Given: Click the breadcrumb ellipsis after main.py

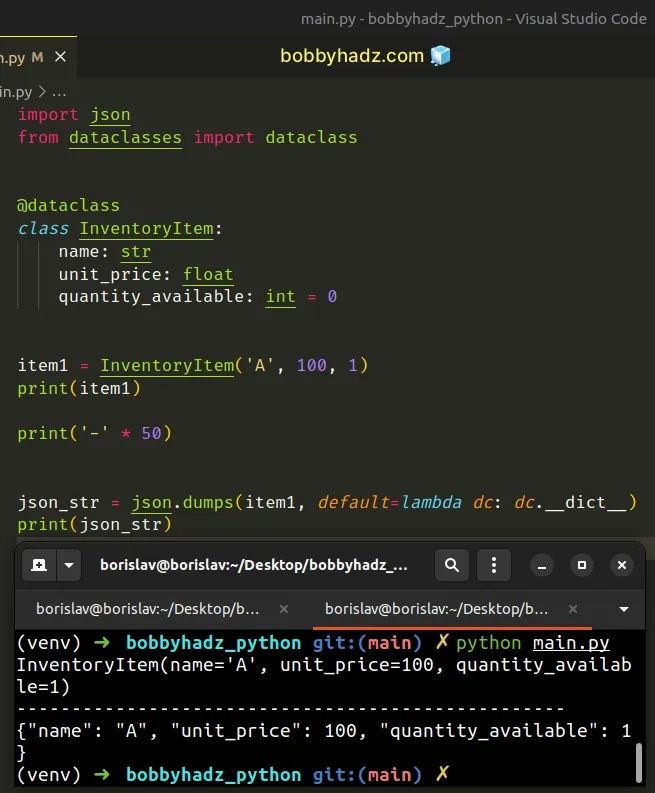Looking at the screenshot, I should (x=59, y=93).
